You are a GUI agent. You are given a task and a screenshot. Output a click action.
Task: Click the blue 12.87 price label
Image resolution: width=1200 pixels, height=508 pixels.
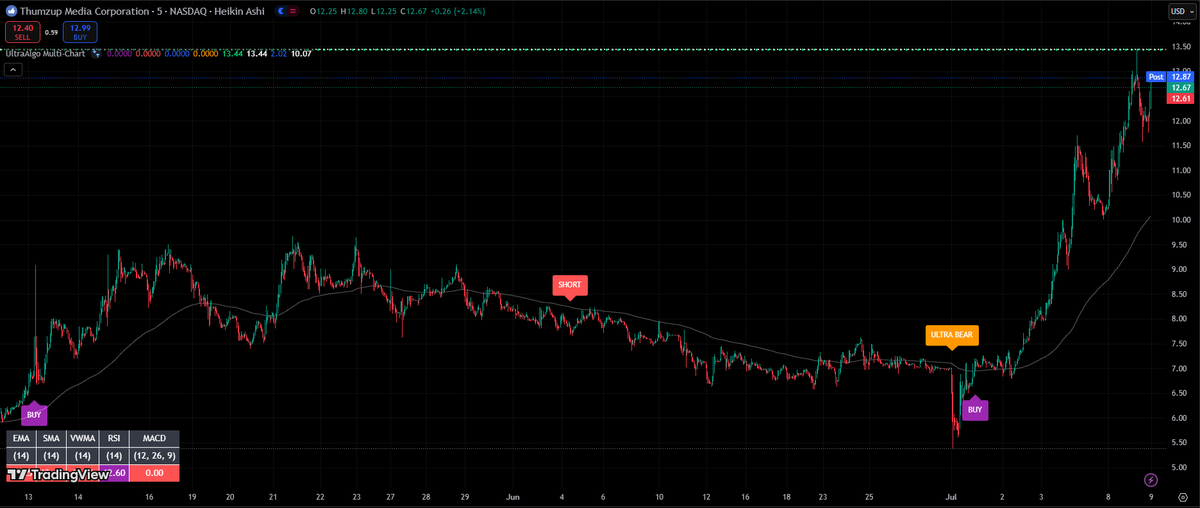1181,77
